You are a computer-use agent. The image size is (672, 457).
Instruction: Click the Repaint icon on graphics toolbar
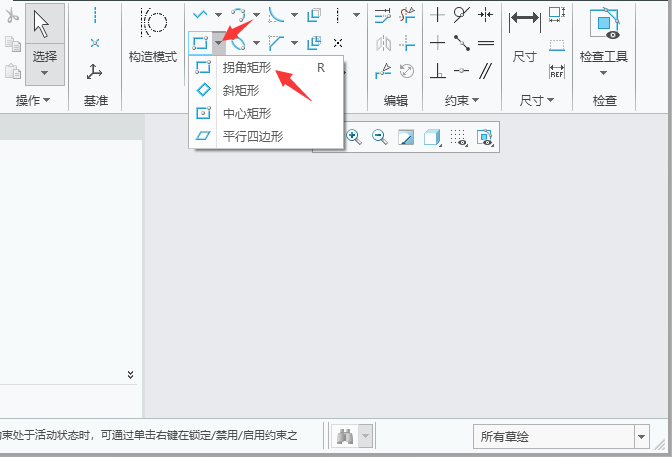(406, 137)
